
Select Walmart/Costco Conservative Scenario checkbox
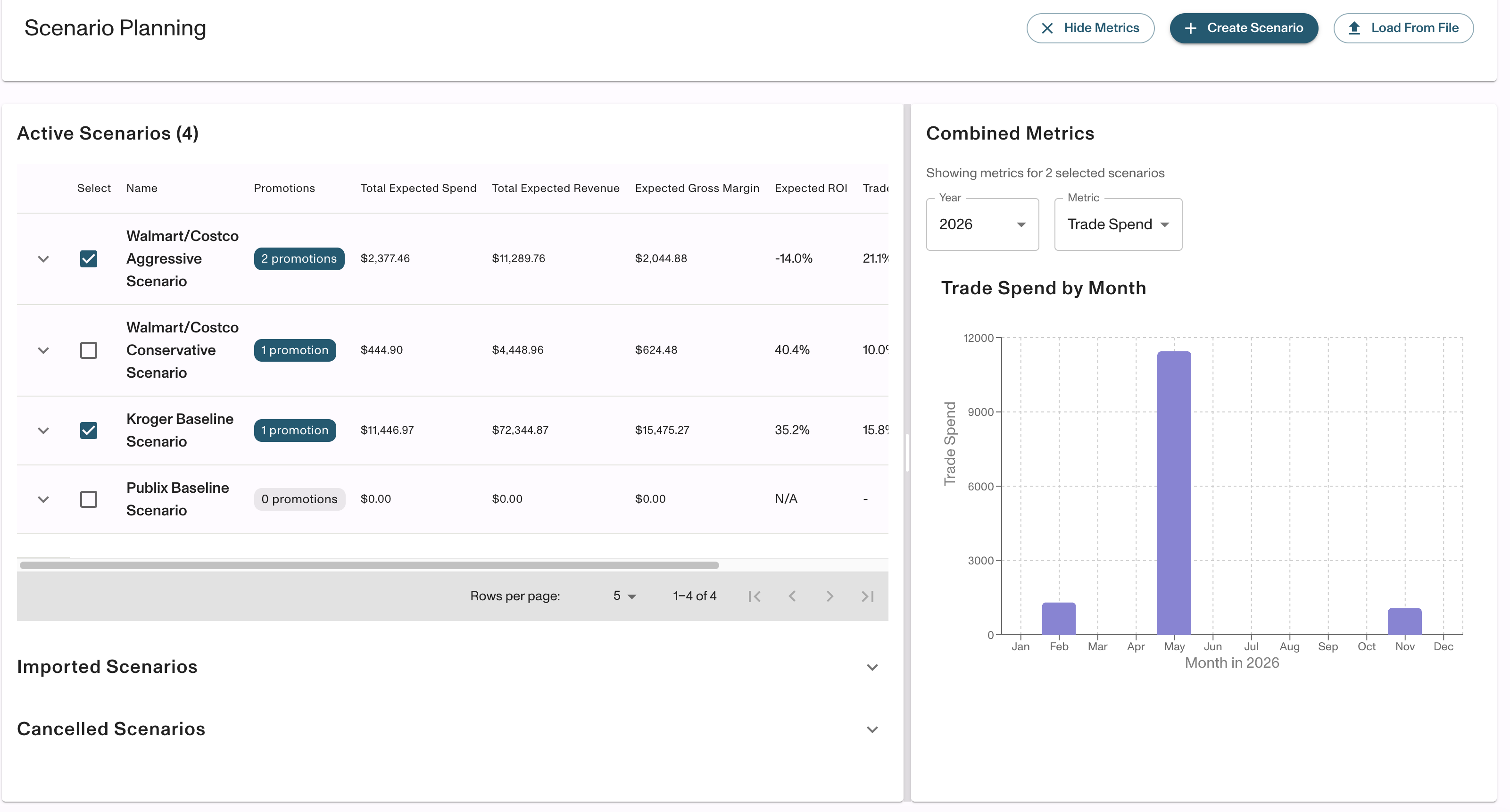(x=89, y=350)
